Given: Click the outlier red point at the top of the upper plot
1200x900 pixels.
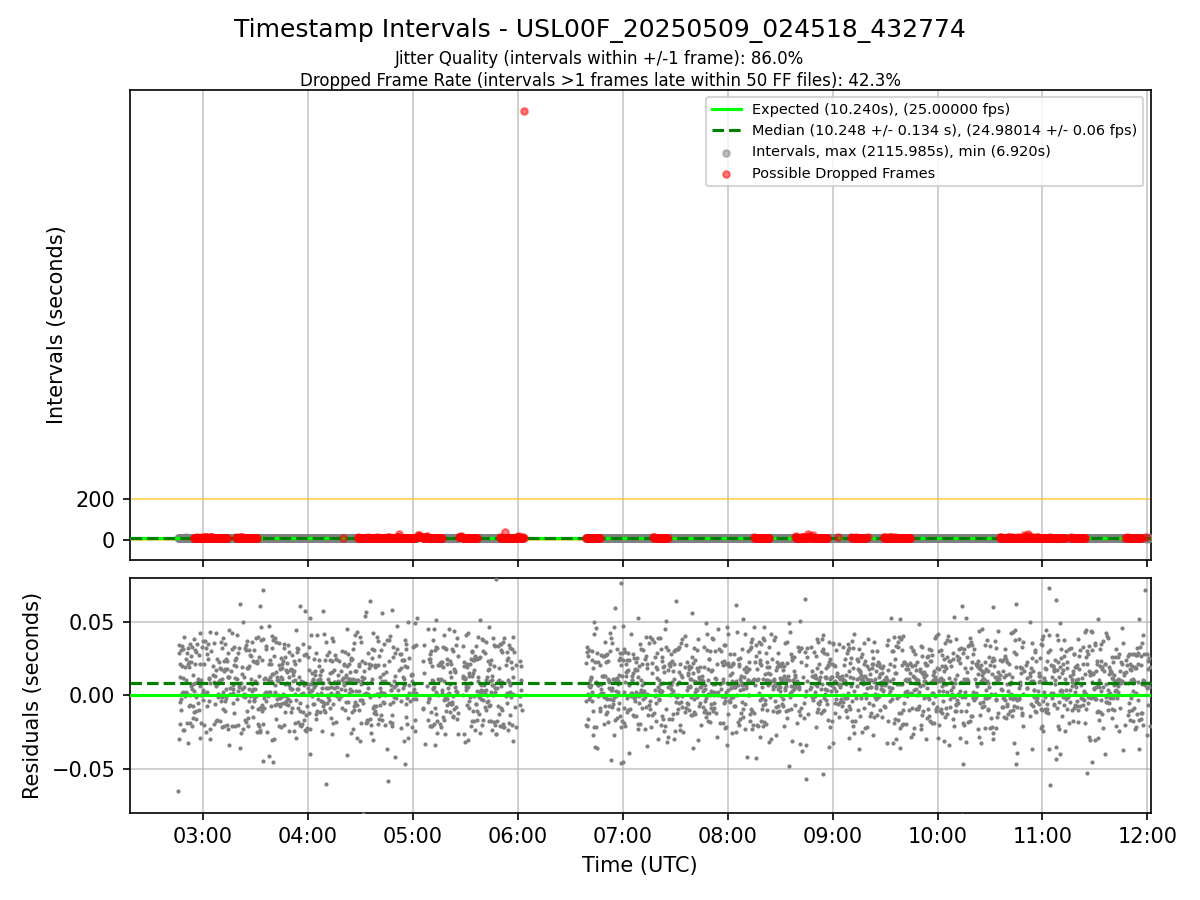Looking at the screenshot, I should (524, 111).
